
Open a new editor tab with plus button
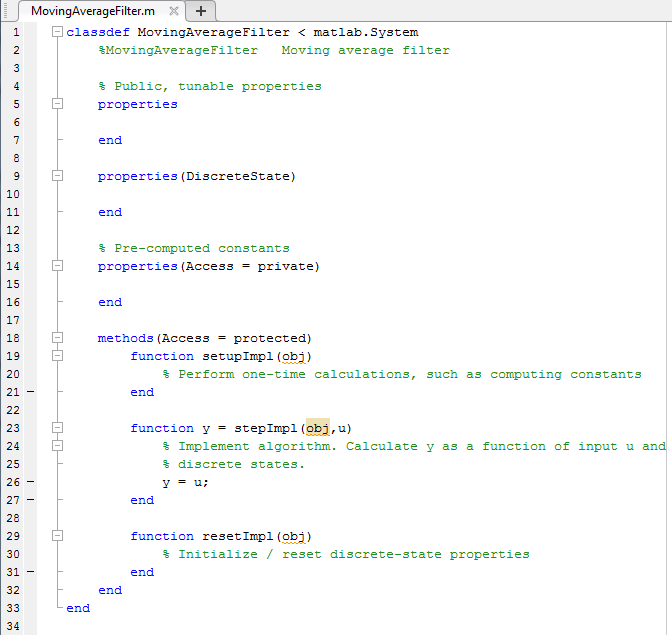(201, 11)
